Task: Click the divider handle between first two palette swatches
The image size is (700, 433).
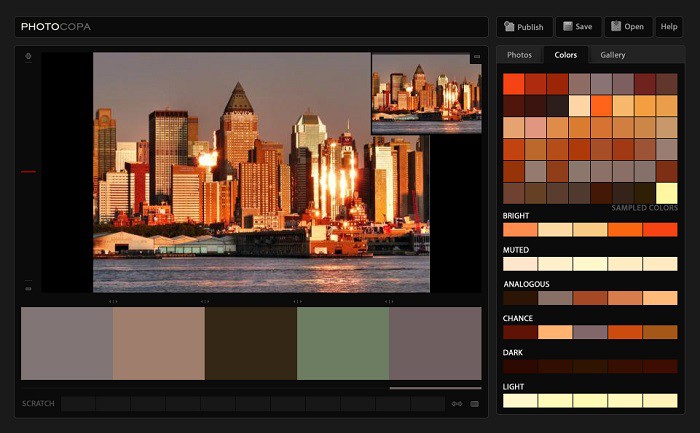Action: pyautogui.click(x=113, y=301)
